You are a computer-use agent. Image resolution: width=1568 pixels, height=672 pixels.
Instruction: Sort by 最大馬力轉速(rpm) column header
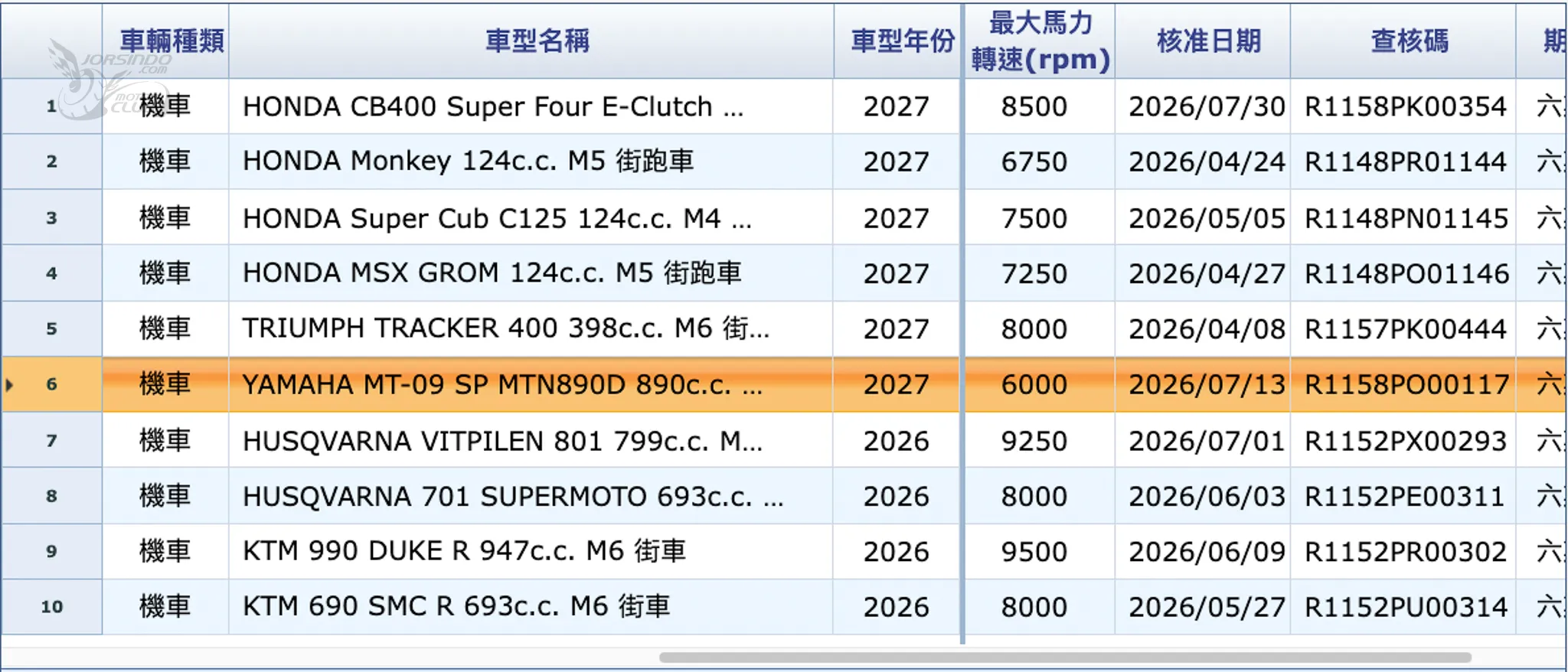tap(1040, 41)
